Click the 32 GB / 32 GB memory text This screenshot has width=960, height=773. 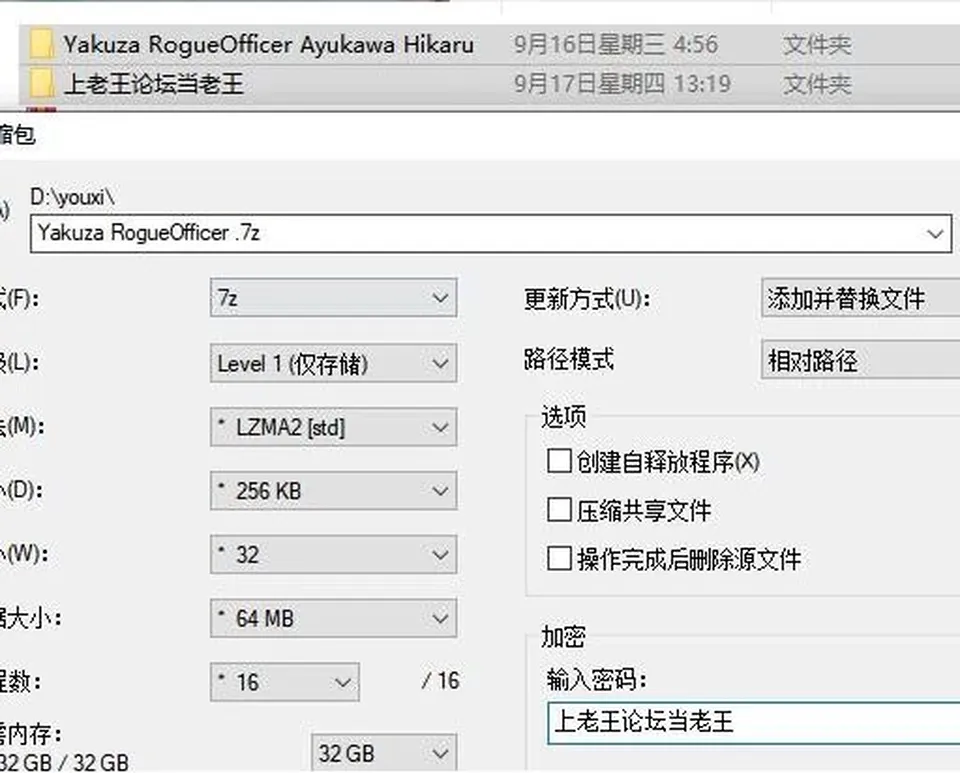coord(64,763)
